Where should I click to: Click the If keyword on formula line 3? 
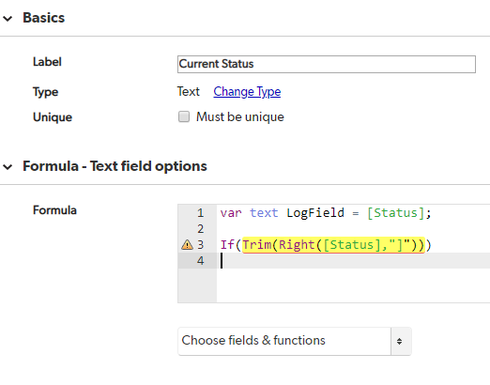click(x=227, y=245)
